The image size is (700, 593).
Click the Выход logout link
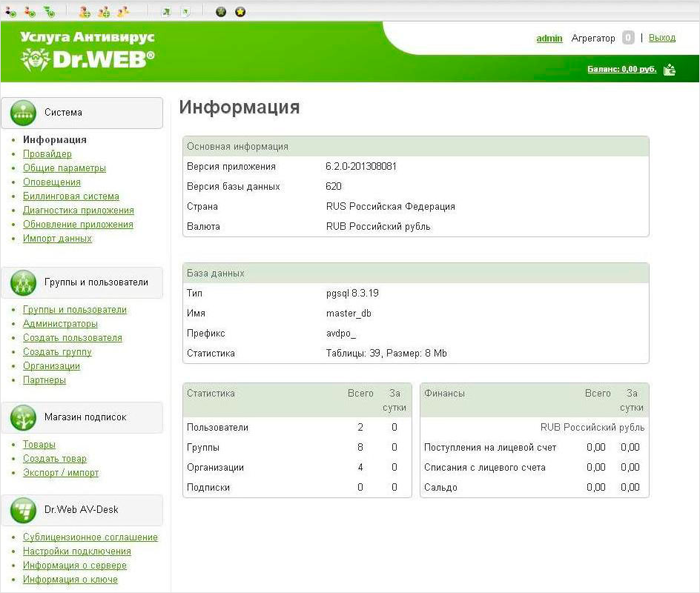click(x=662, y=38)
